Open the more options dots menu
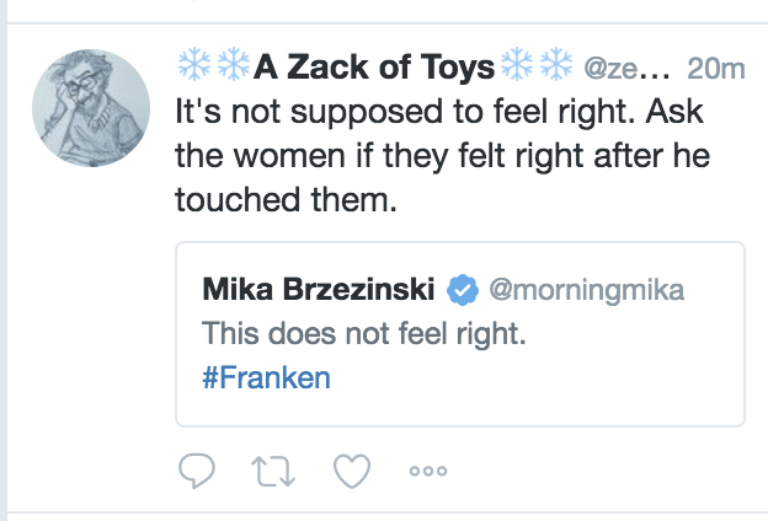This screenshot has width=768, height=521. coord(428,471)
